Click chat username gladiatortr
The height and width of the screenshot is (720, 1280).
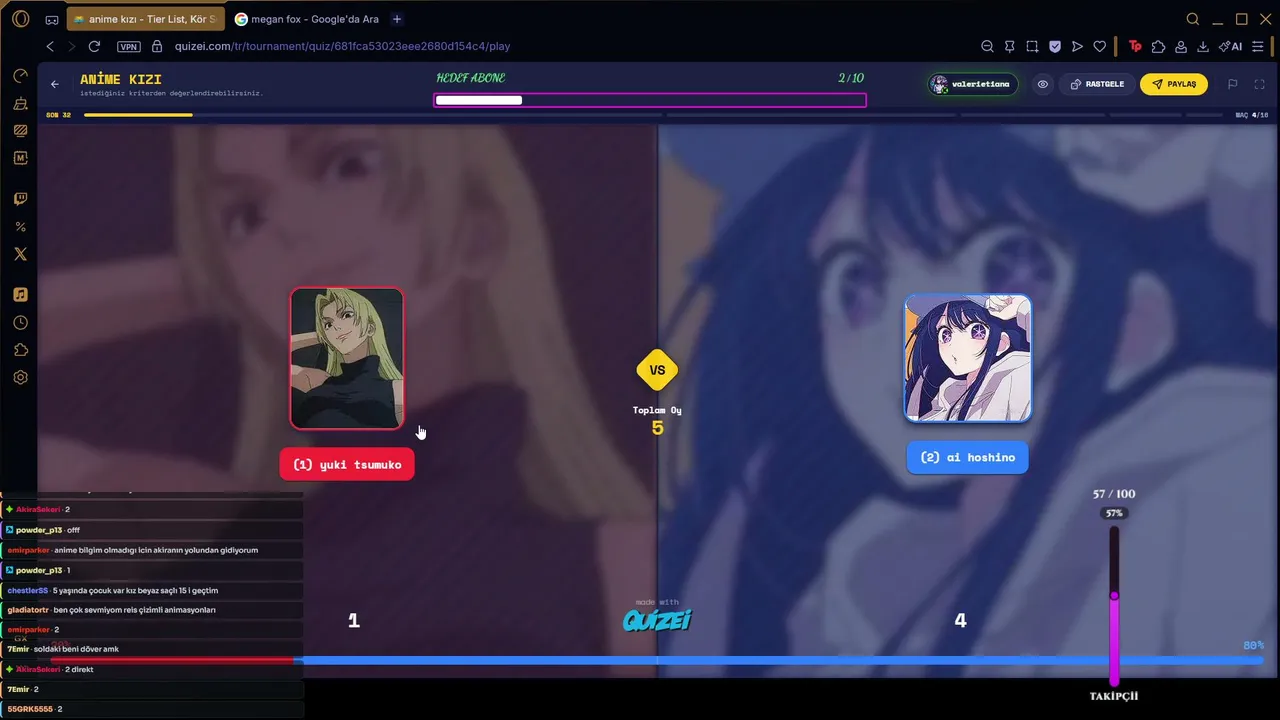click(x=28, y=610)
